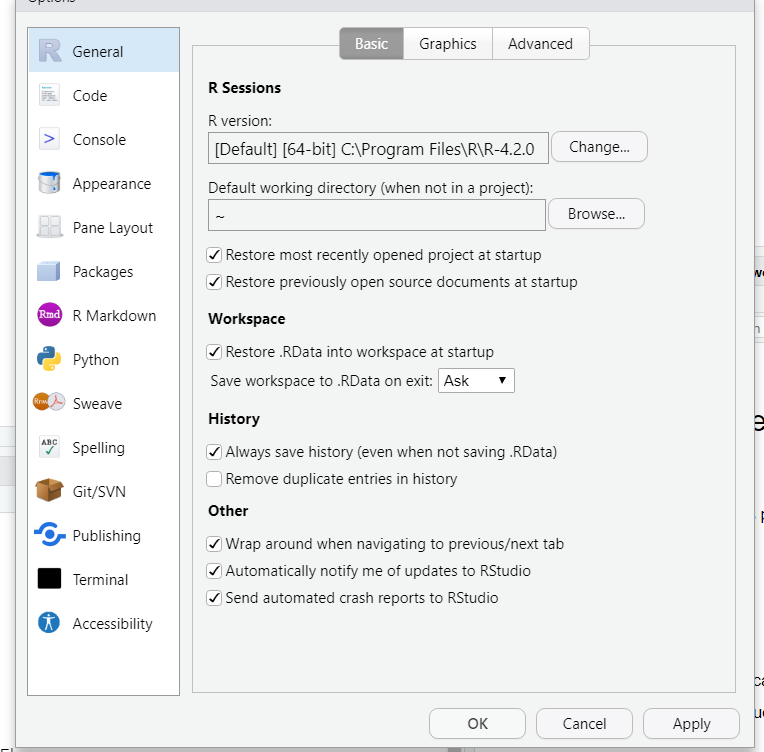Screen dimensions: 764x752
Task: Disable automatic RStudio update notifications
Action: click(214, 571)
